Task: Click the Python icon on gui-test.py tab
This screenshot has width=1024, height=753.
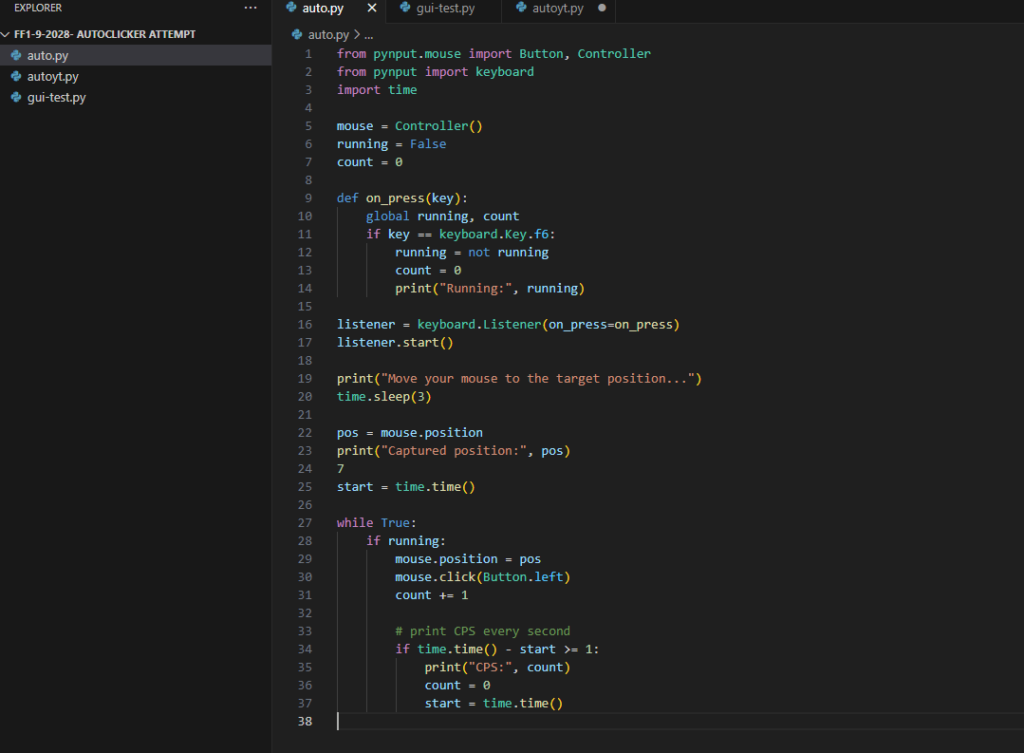Action: [x=405, y=9]
